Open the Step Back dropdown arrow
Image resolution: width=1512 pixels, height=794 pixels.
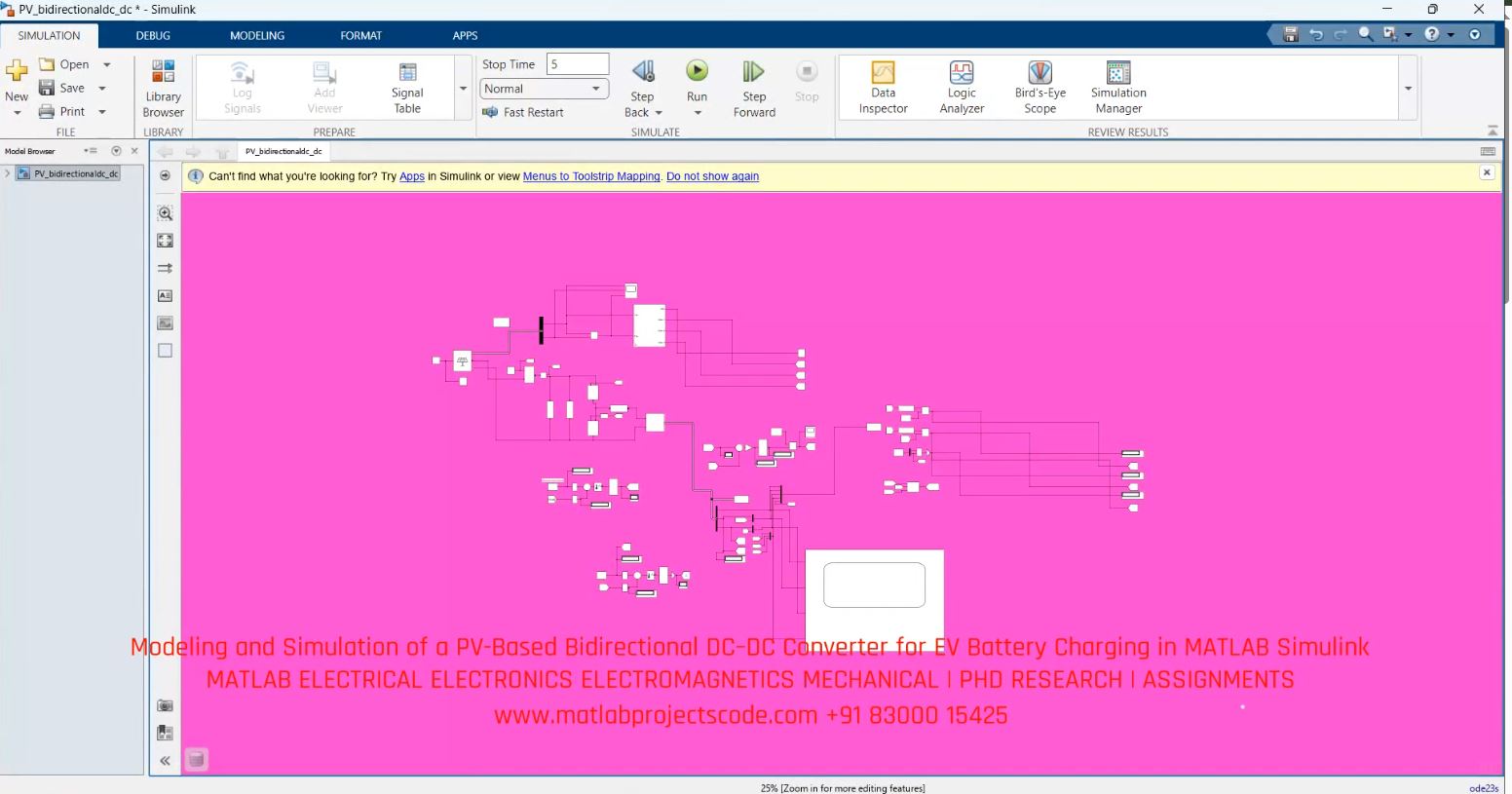point(659,112)
